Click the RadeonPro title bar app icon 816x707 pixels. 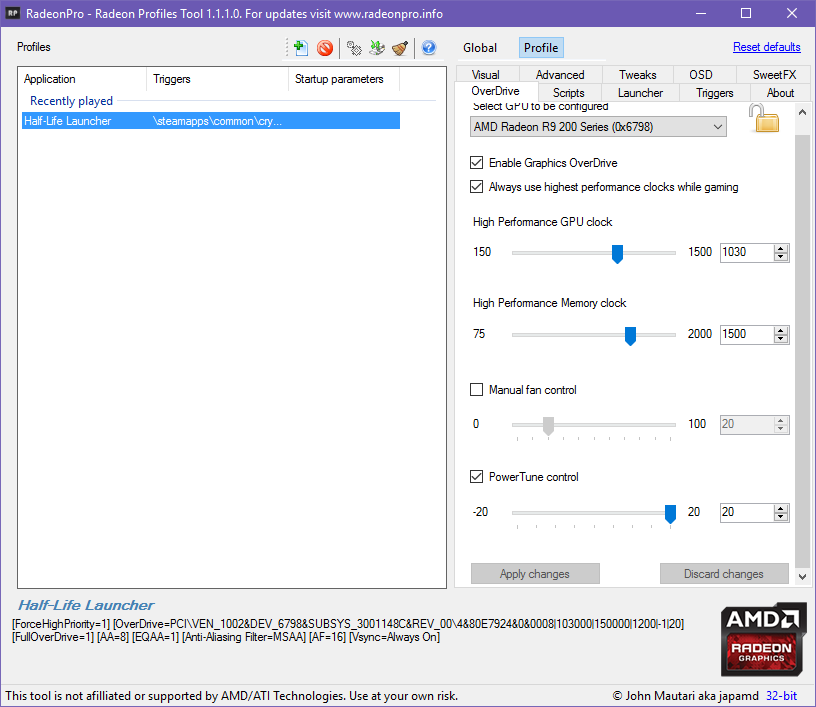pos(12,13)
